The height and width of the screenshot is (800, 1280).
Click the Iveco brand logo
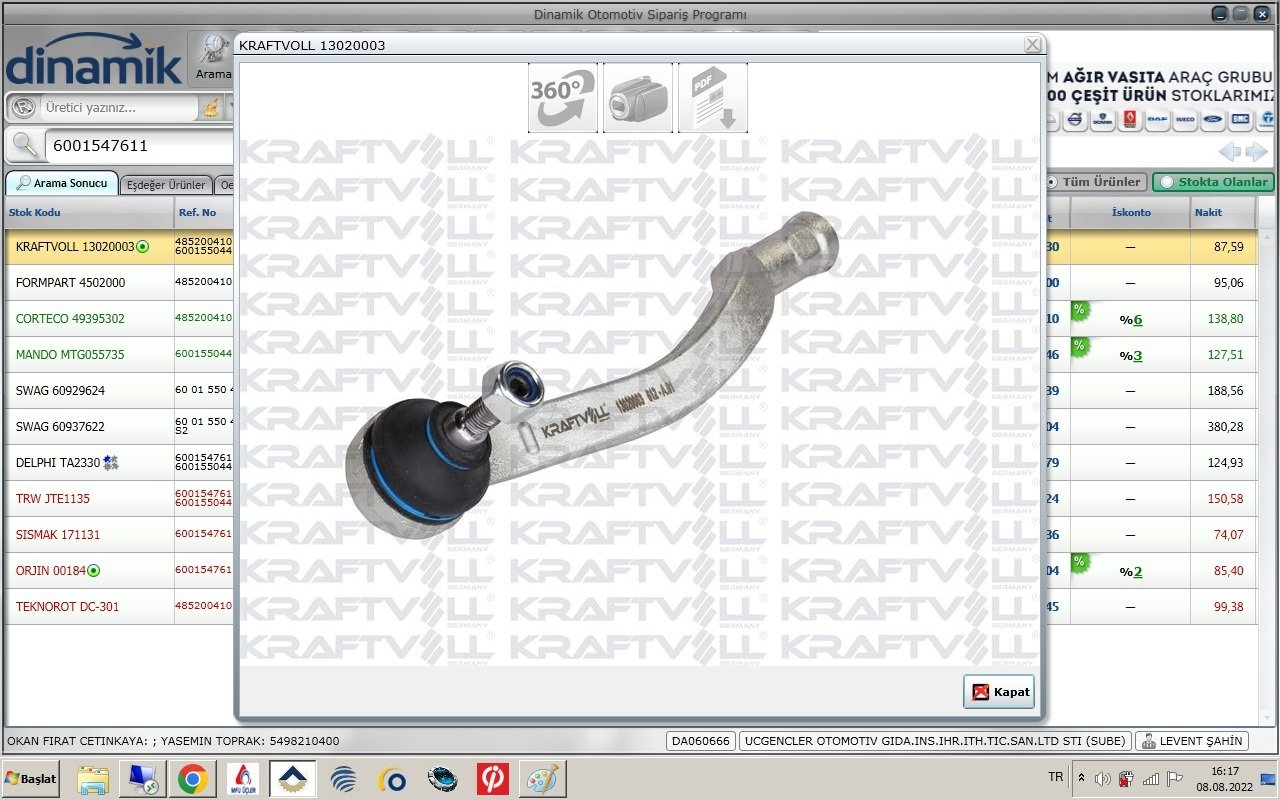(1185, 120)
